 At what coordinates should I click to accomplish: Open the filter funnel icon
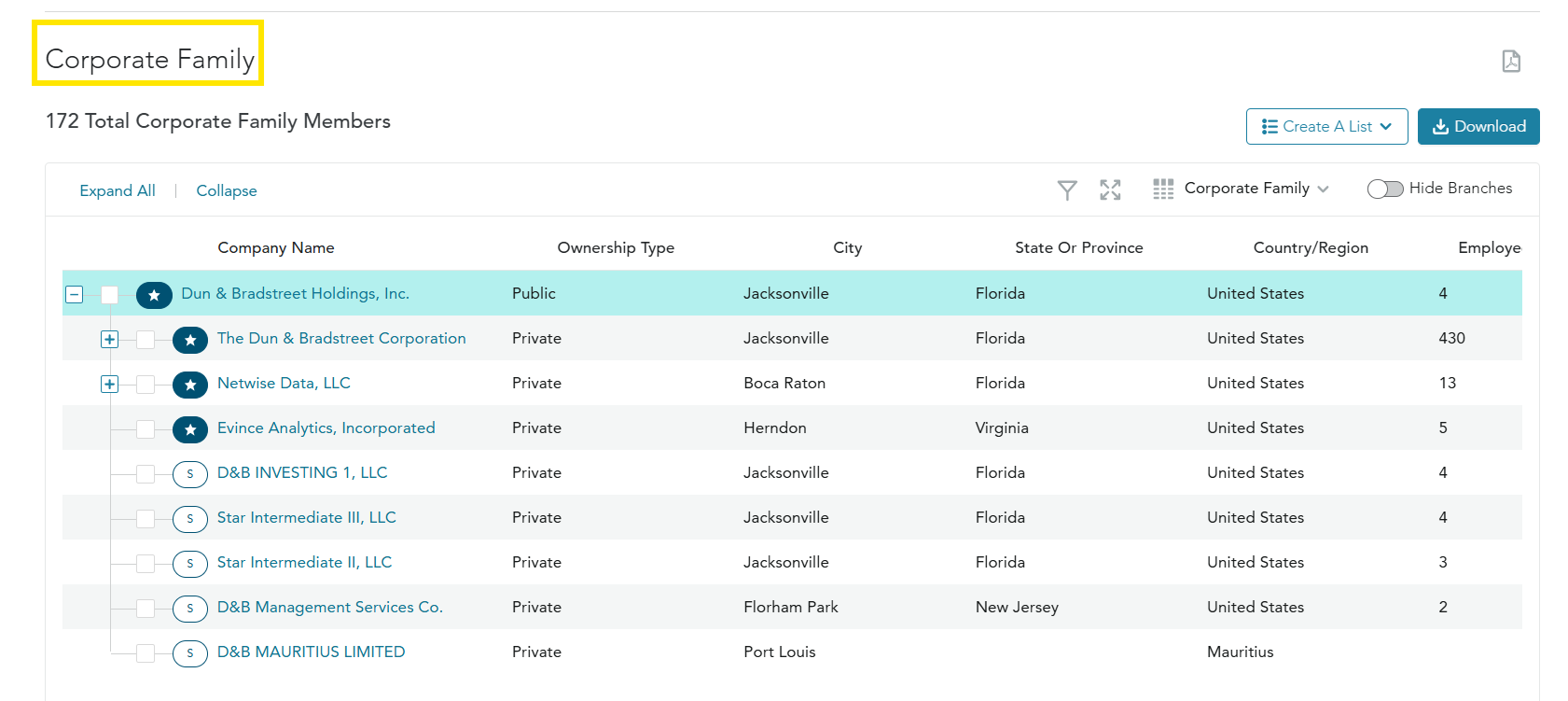(1067, 190)
